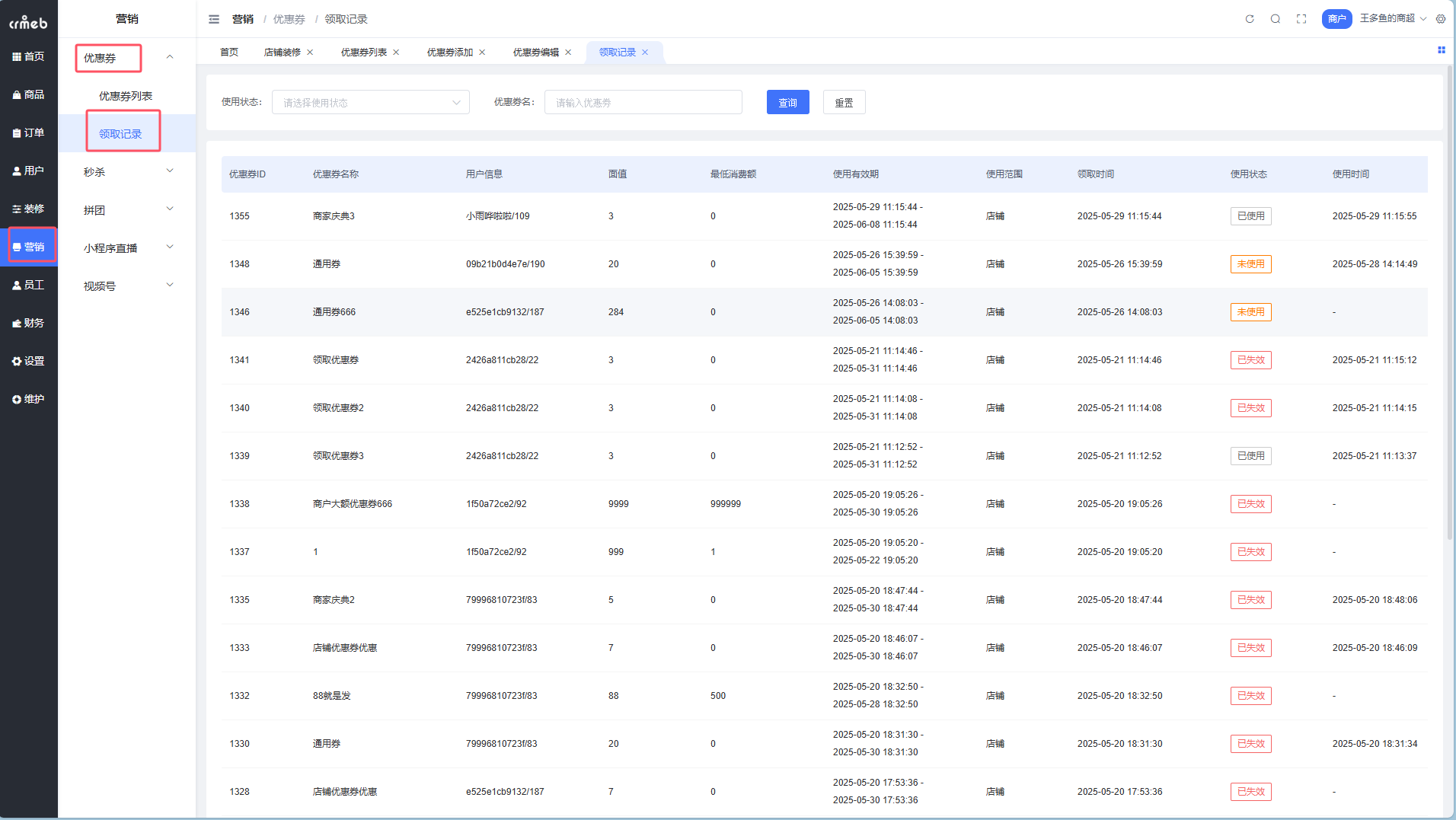The image size is (1456, 820).
Task: Open the search icon in header
Action: click(1276, 19)
